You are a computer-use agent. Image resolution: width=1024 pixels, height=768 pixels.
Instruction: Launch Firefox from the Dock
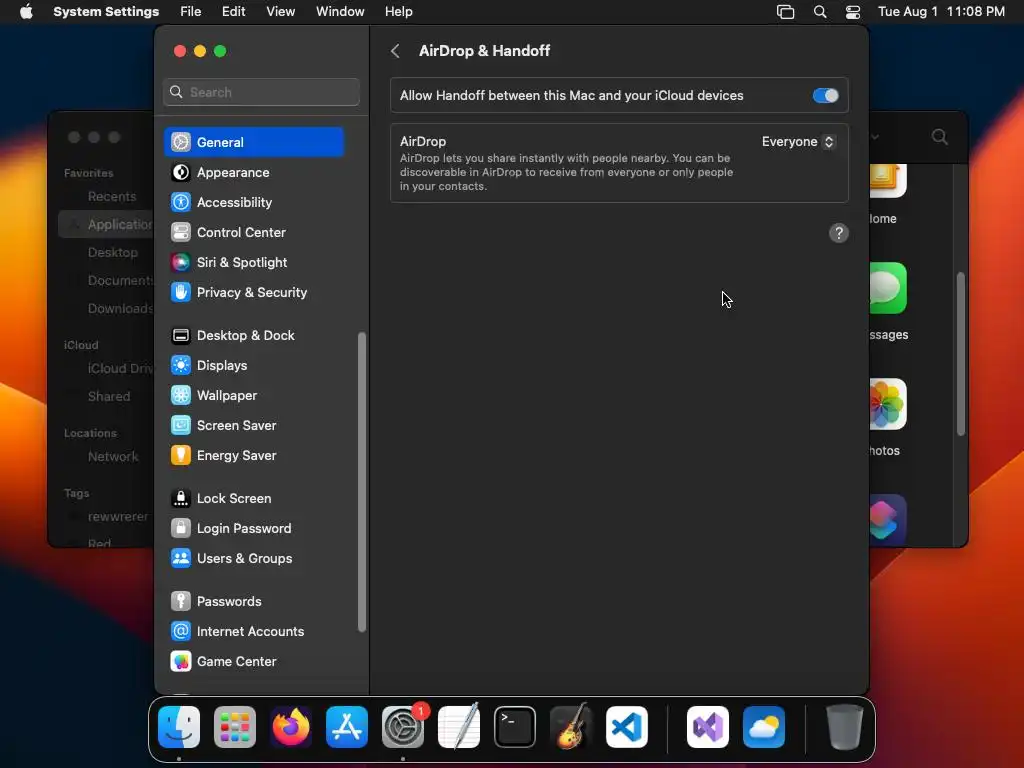pyautogui.click(x=291, y=727)
